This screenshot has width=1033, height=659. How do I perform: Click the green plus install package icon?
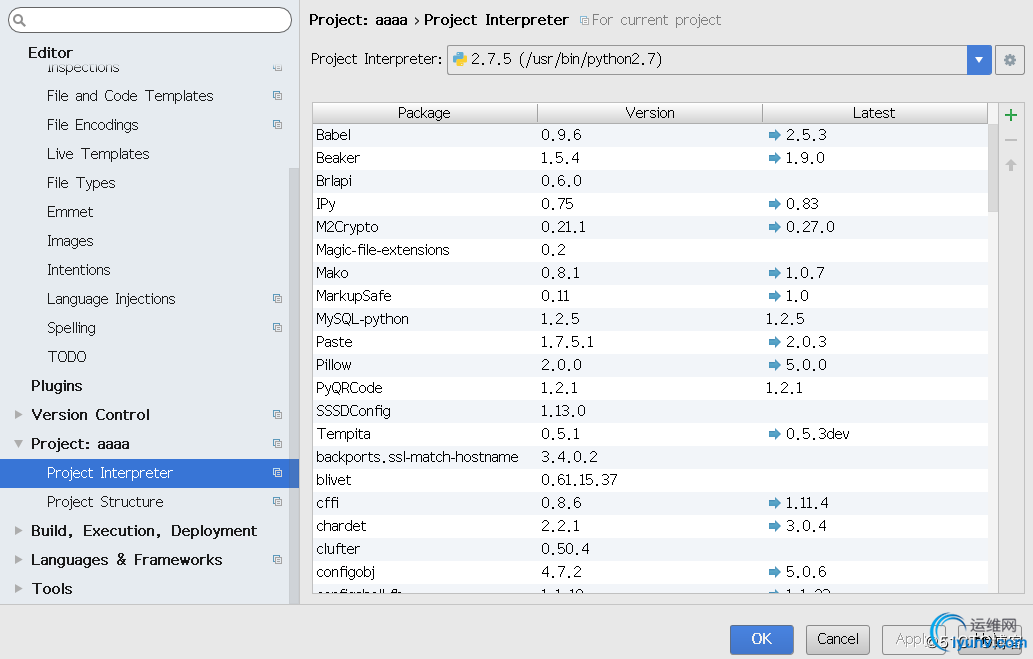tap(1011, 115)
